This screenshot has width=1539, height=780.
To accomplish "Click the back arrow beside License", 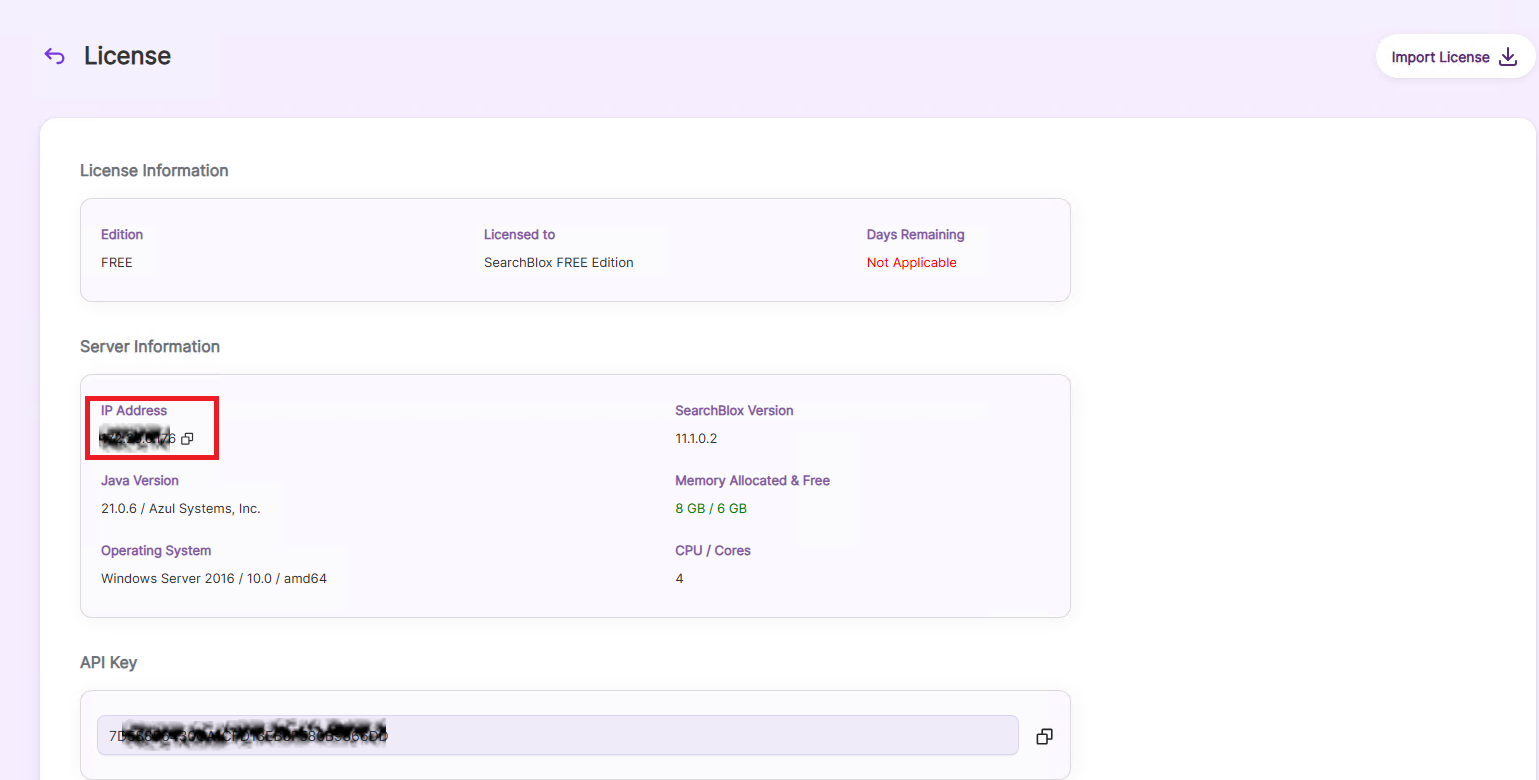I will pyautogui.click(x=54, y=56).
